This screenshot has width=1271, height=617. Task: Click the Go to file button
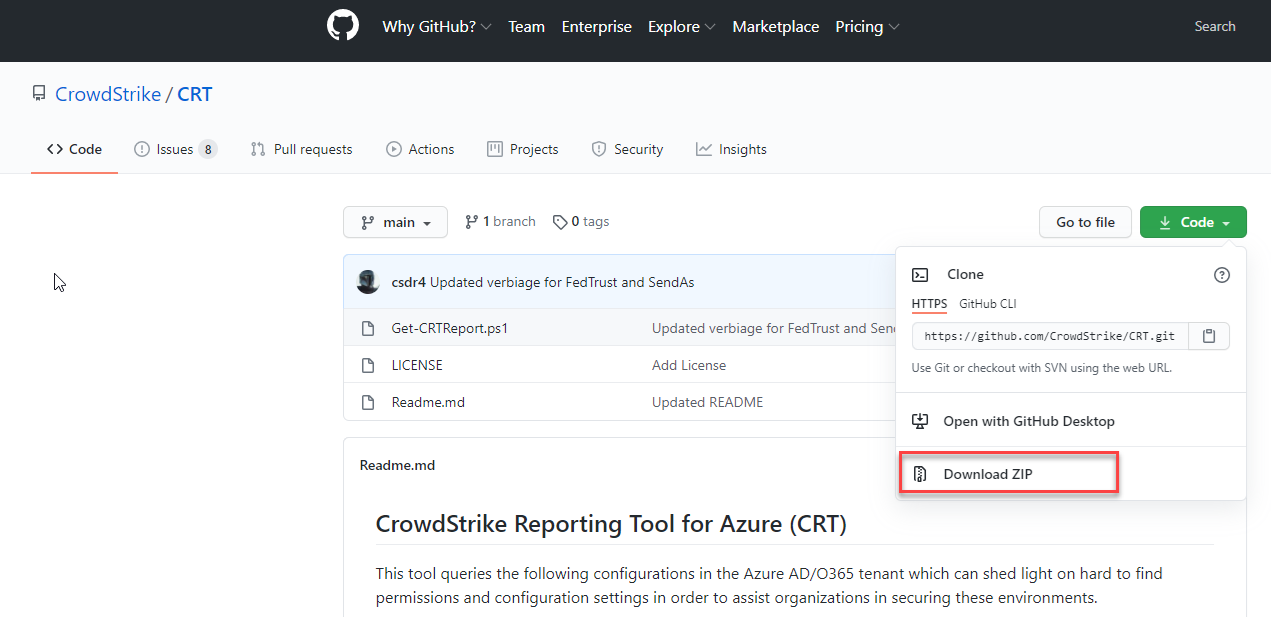point(1085,222)
